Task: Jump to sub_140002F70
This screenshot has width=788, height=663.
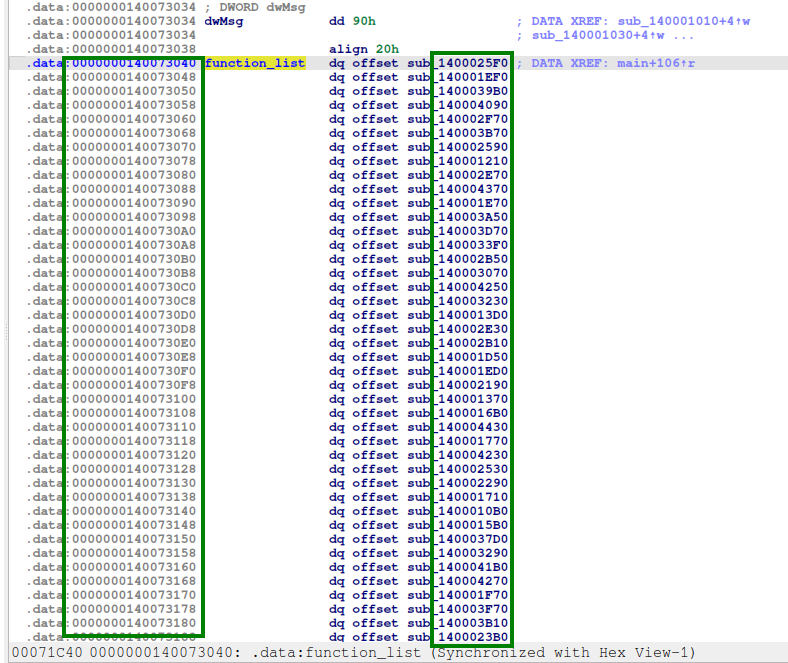Action: click(x=458, y=119)
